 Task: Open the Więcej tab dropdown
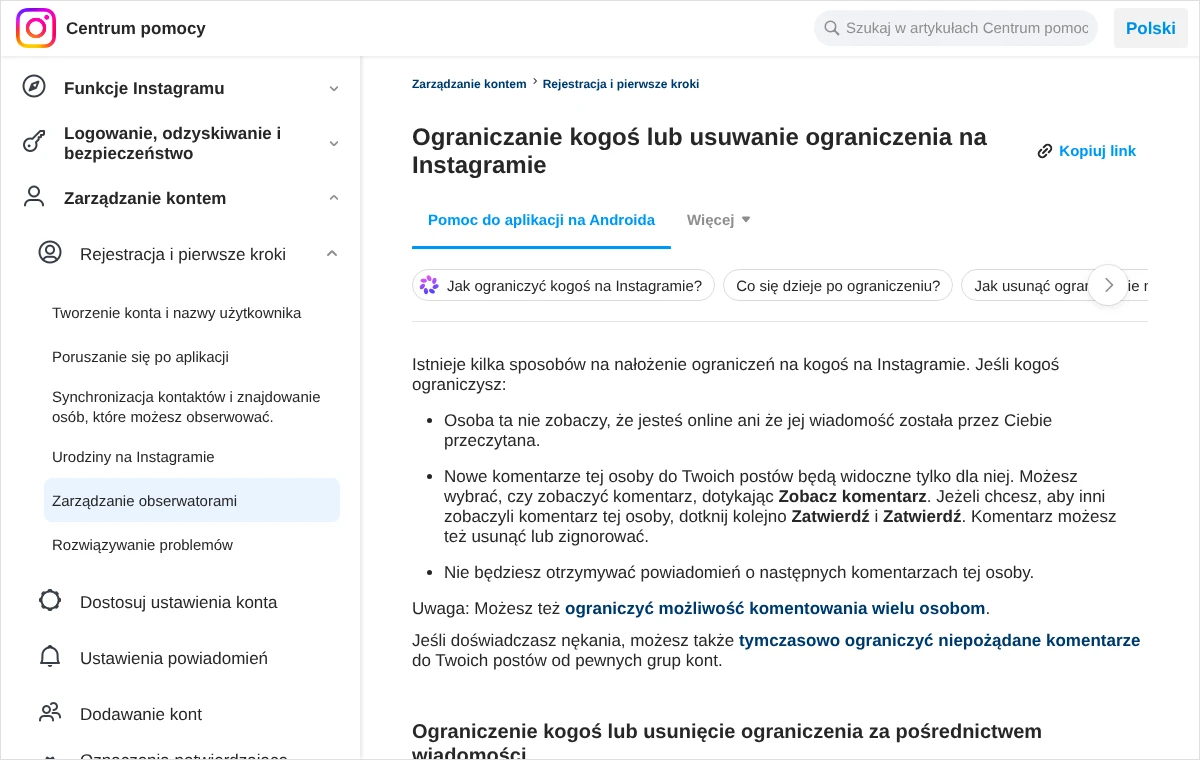click(719, 220)
